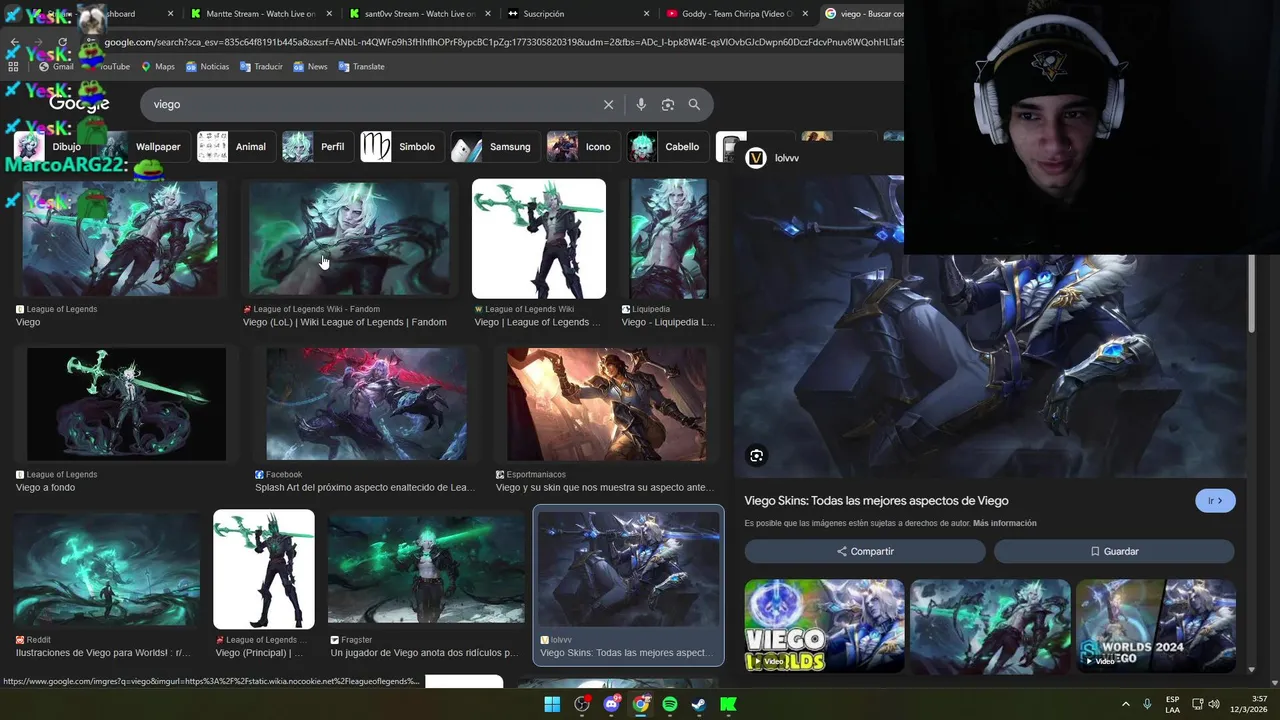Click the Chrome icon in the taskbar
The height and width of the screenshot is (720, 1280).
point(641,704)
